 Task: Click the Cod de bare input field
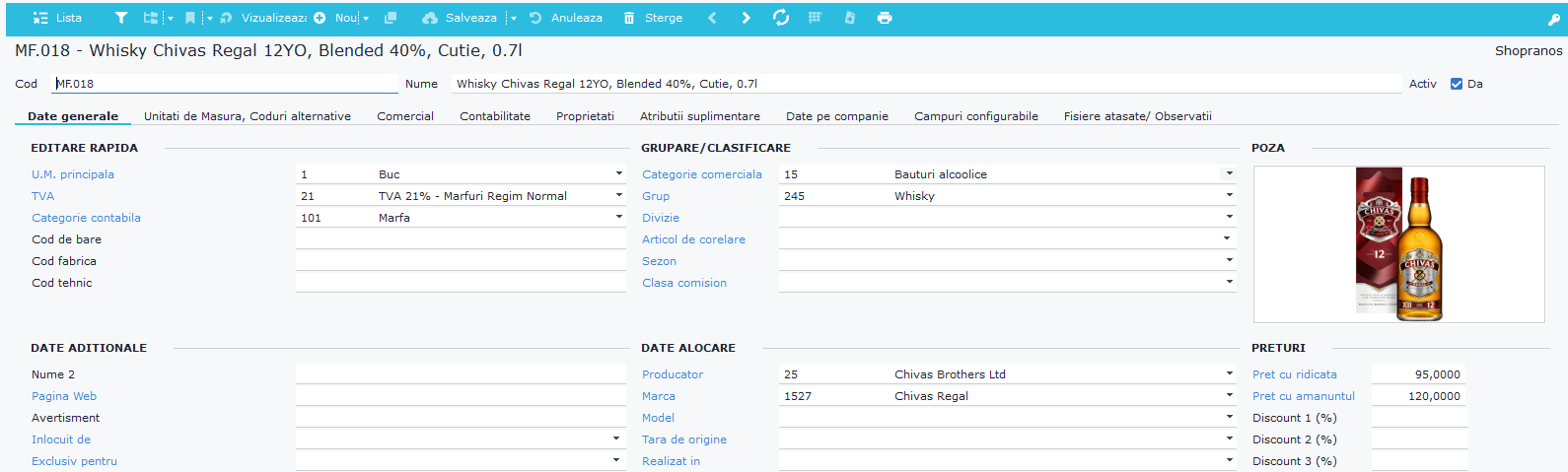pyautogui.click(x=461, y=239)
